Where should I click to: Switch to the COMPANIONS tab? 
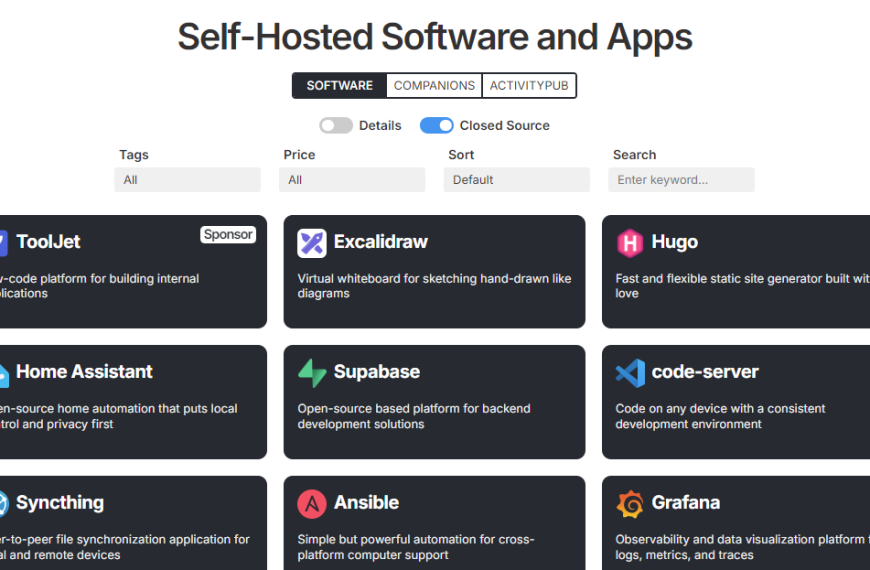pos(434,85)
